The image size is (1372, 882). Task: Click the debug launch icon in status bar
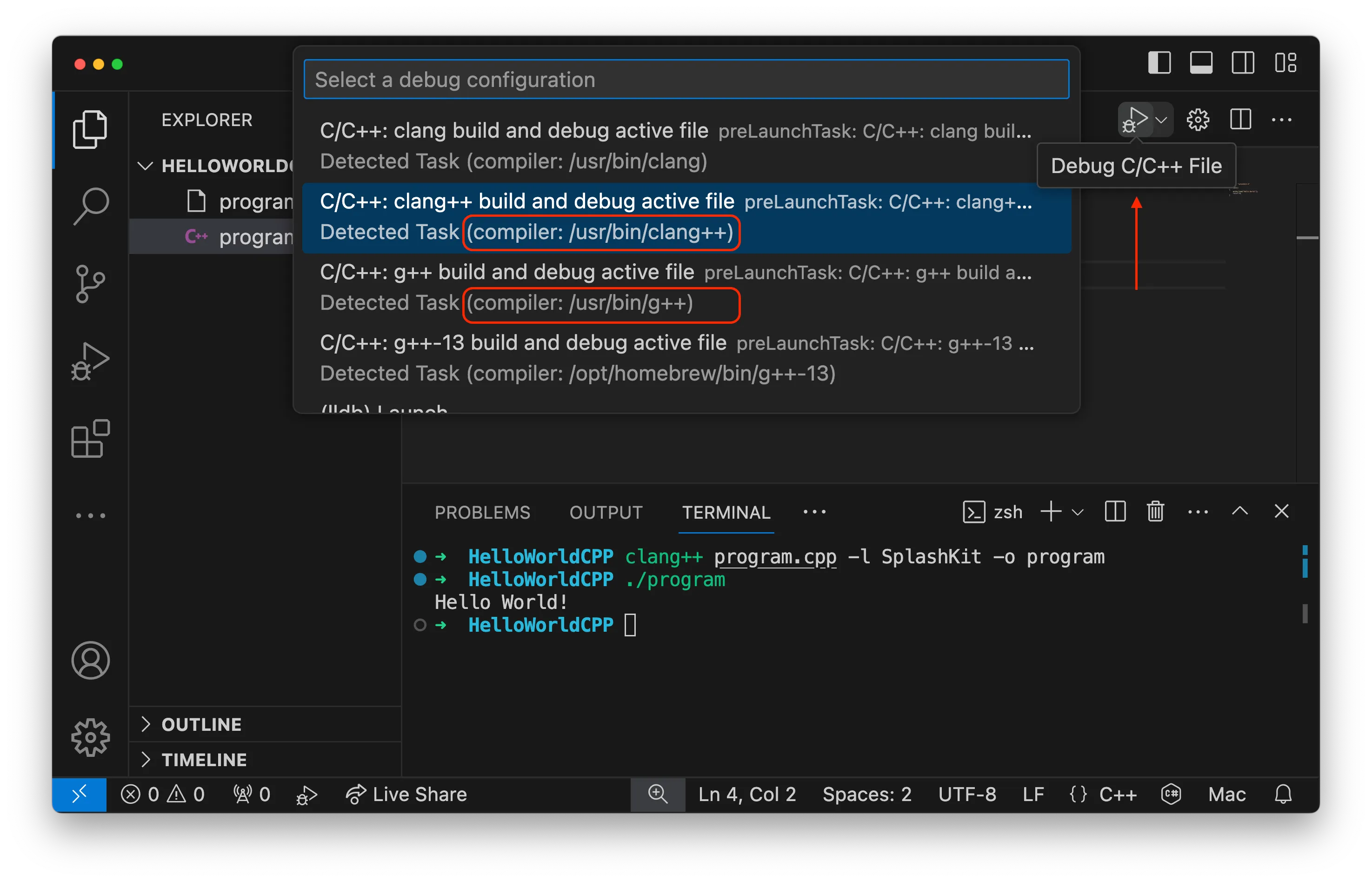click(x=306, y=795)
